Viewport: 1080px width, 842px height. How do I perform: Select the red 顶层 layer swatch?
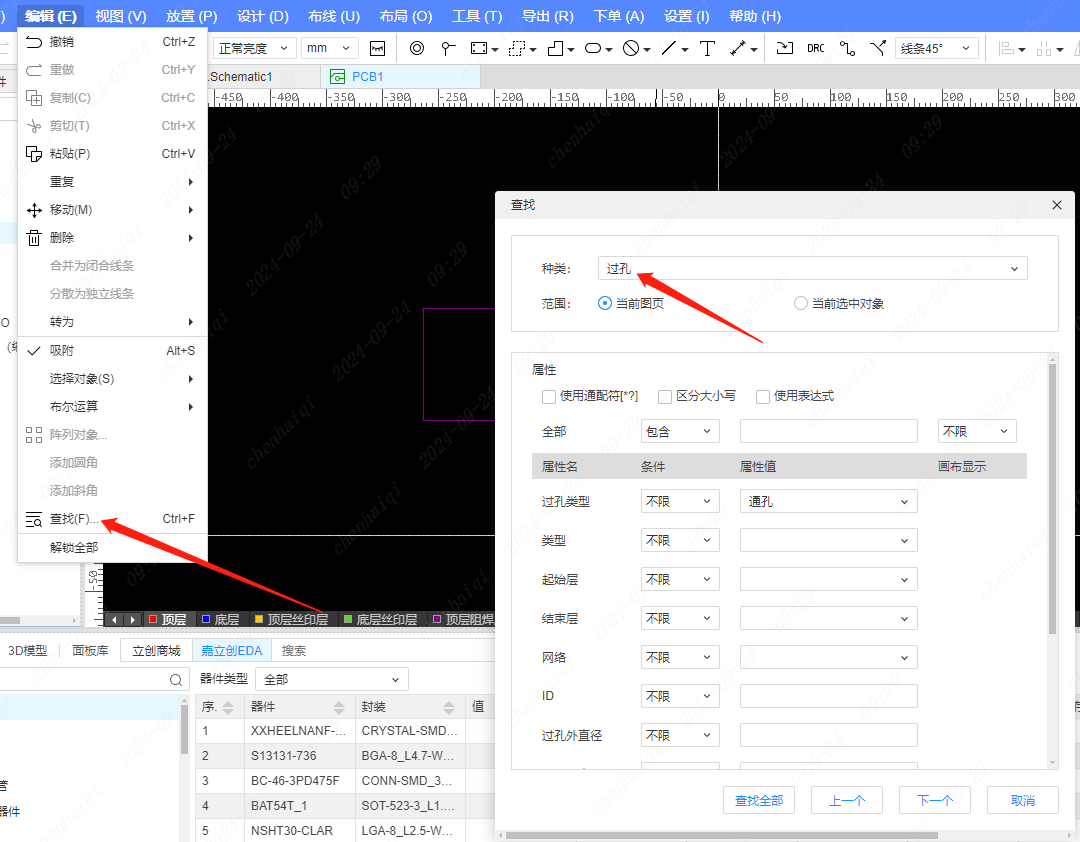point(153,620)
